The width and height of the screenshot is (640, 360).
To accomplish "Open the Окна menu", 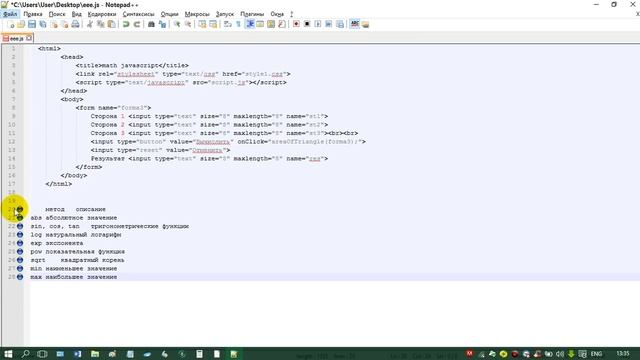I will pos(277,14).
